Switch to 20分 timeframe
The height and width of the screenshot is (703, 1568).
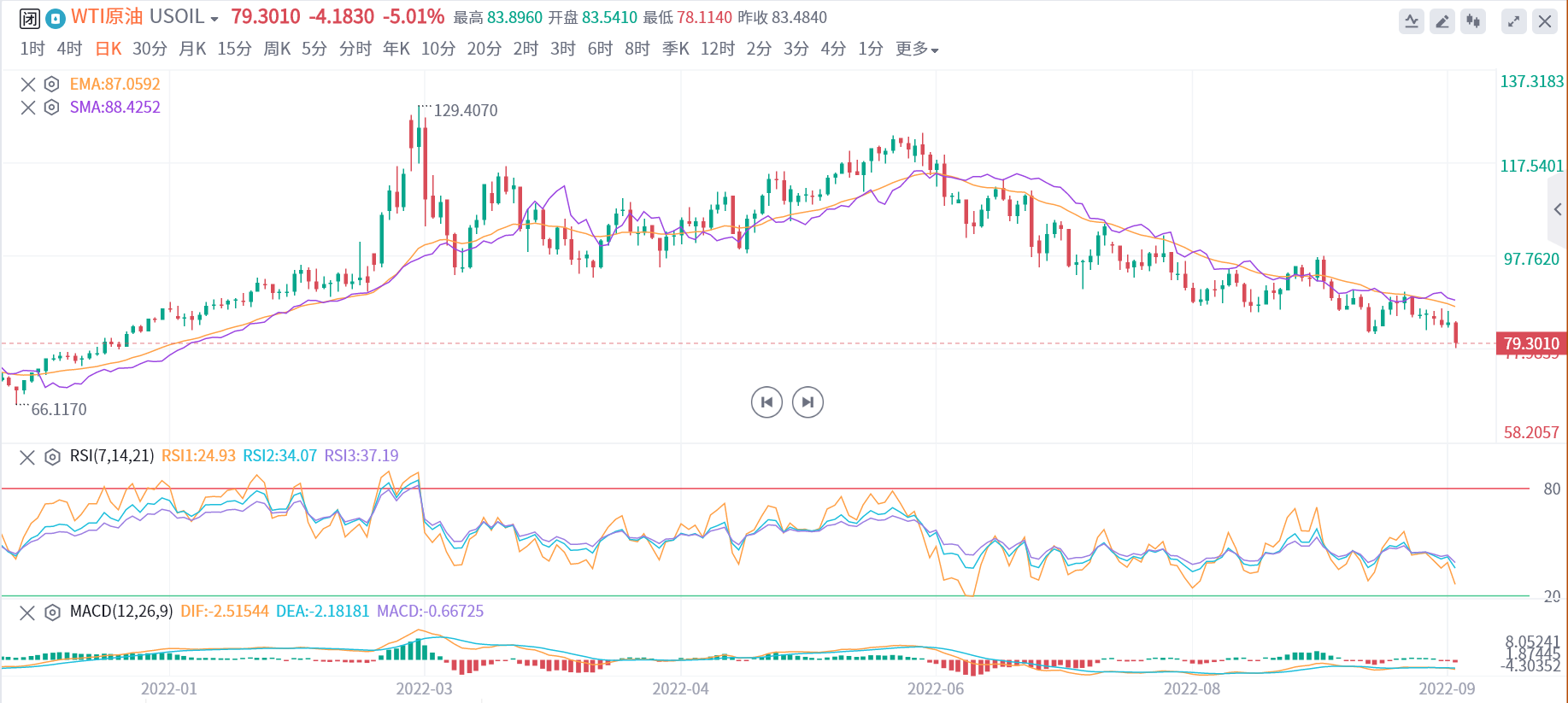tap(484, 49)
